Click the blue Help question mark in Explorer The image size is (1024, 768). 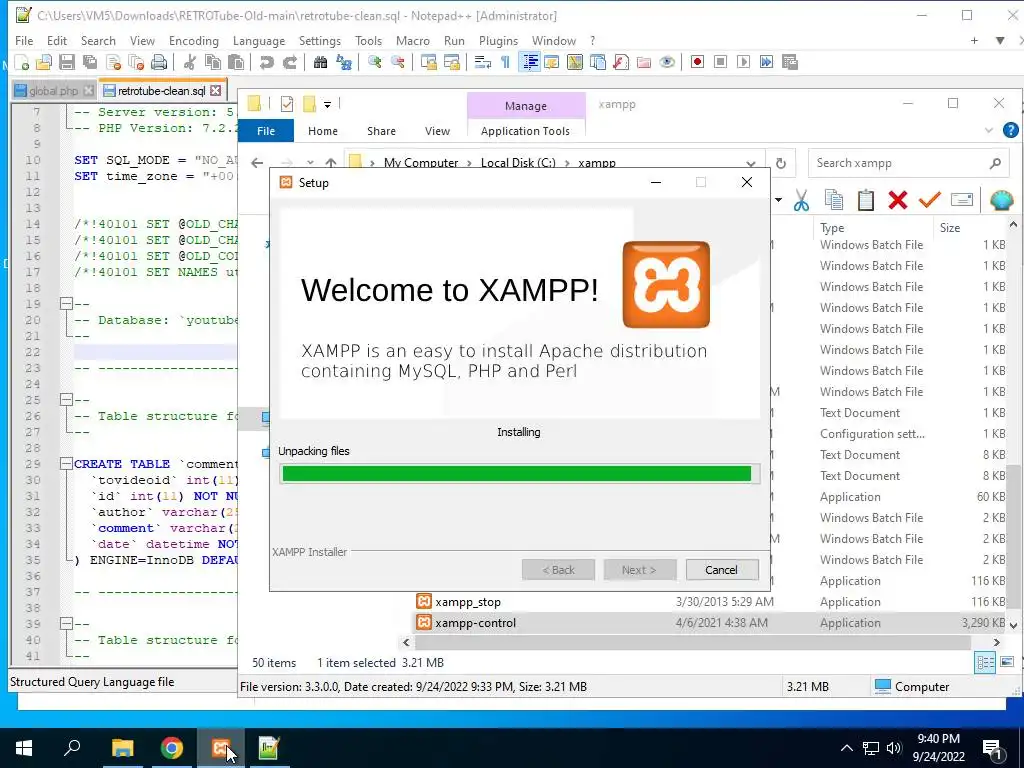[1010, 131]
